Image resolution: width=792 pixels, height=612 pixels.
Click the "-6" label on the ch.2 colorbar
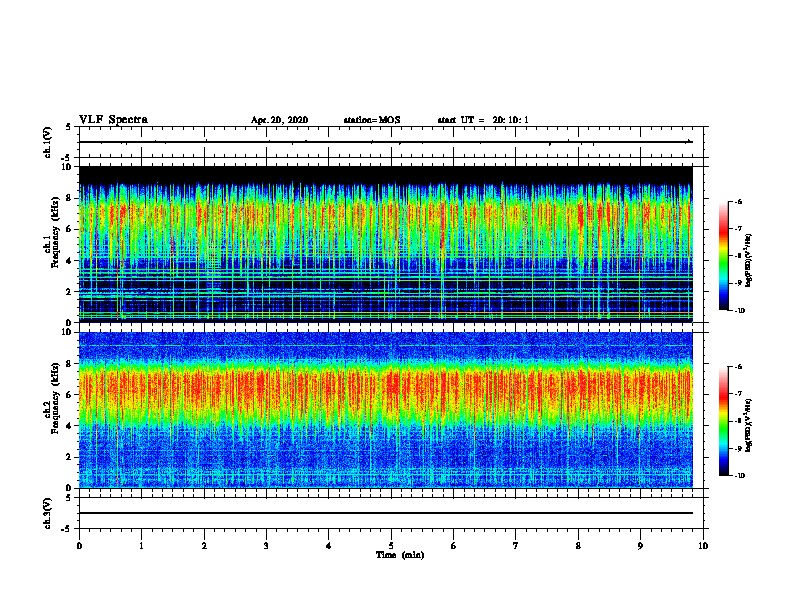pyautogui.click(x=738, y=367)
